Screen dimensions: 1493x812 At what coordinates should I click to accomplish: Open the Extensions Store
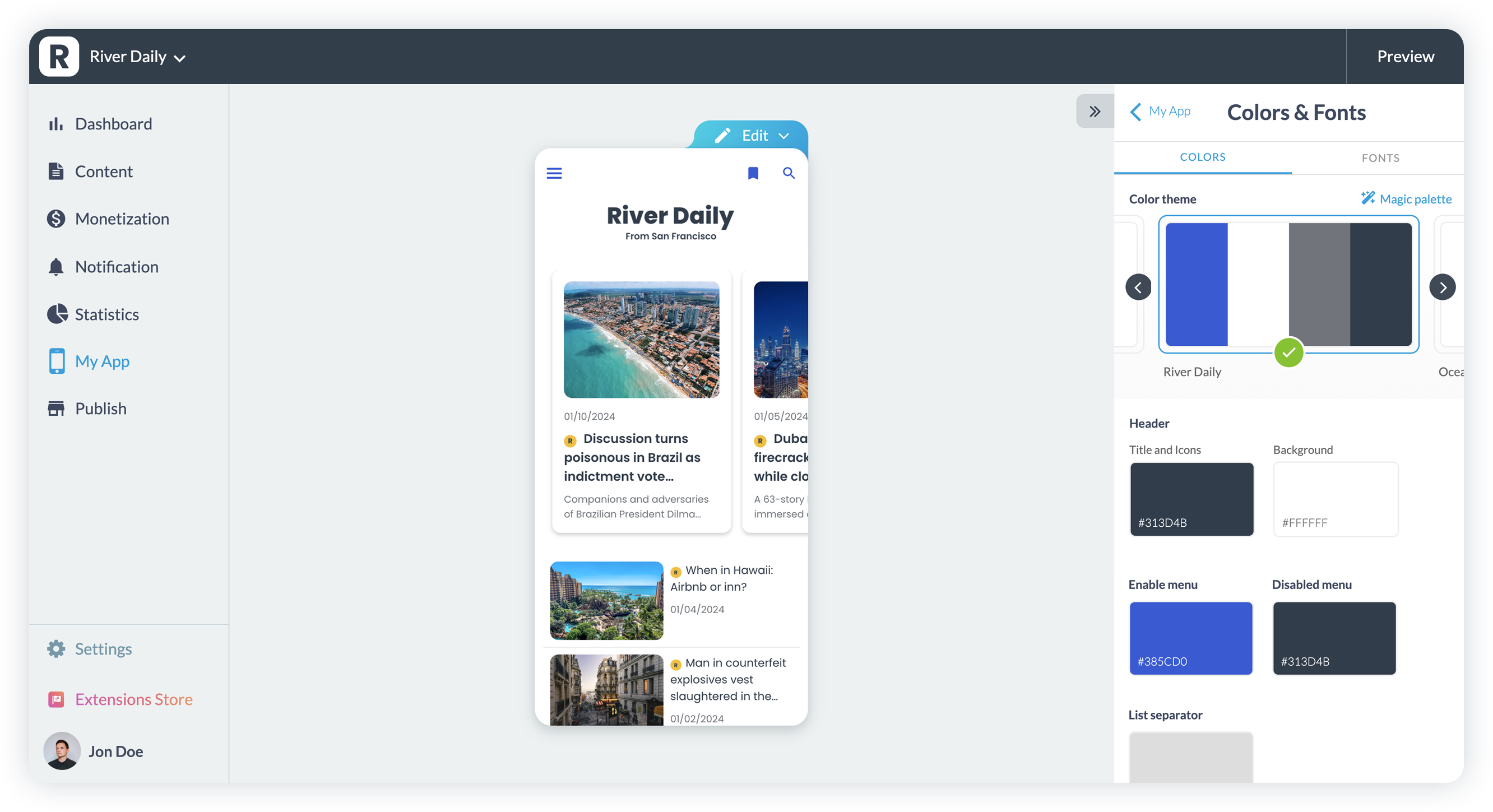point(133,699)
